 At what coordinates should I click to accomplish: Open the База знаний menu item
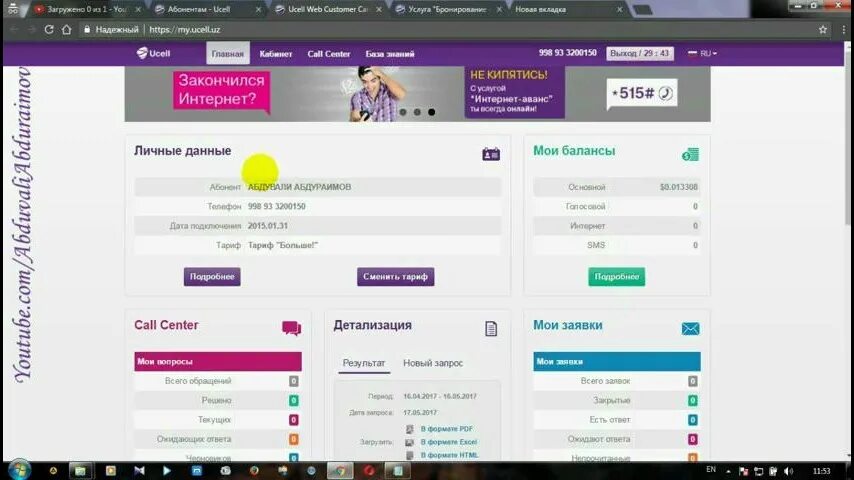pos(390,54)
